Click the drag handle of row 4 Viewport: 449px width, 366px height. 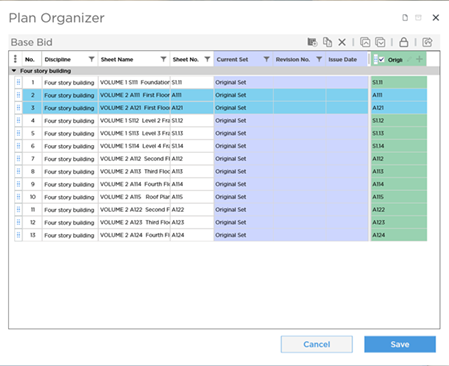[18, 121]
